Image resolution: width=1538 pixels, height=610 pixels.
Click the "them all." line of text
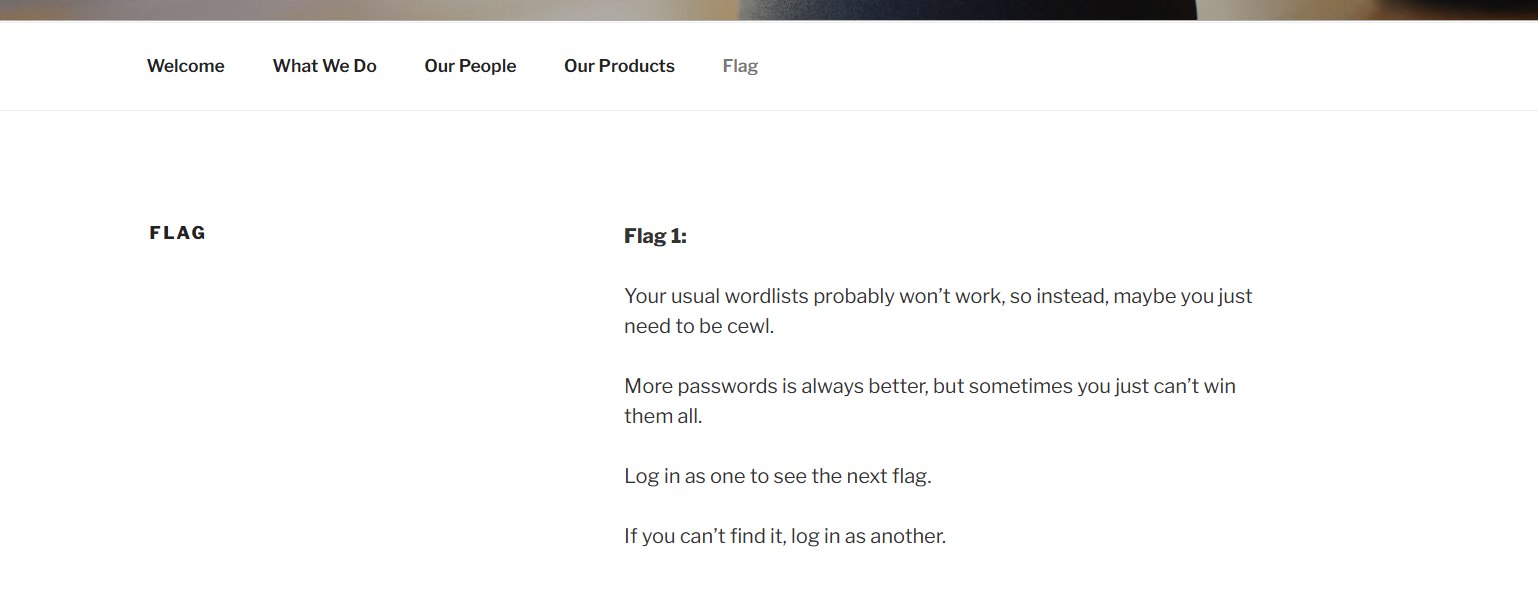point(663,416)
